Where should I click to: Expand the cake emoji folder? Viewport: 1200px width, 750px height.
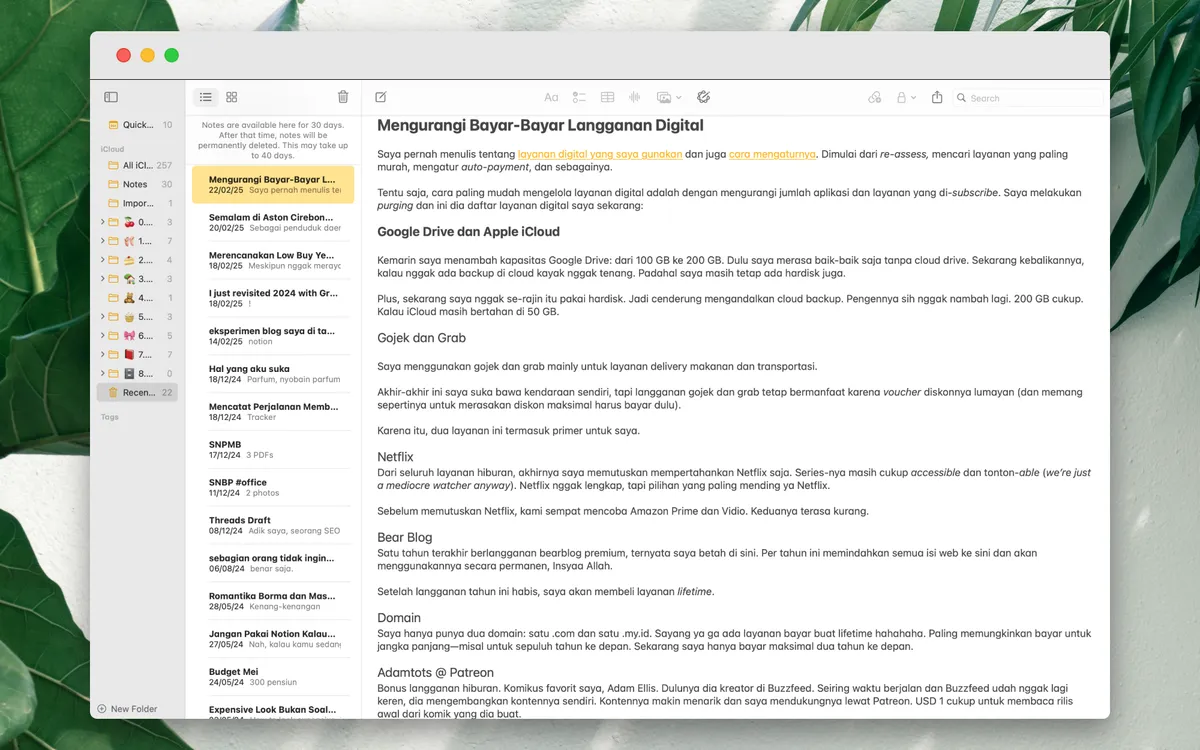tap(103, 260)
